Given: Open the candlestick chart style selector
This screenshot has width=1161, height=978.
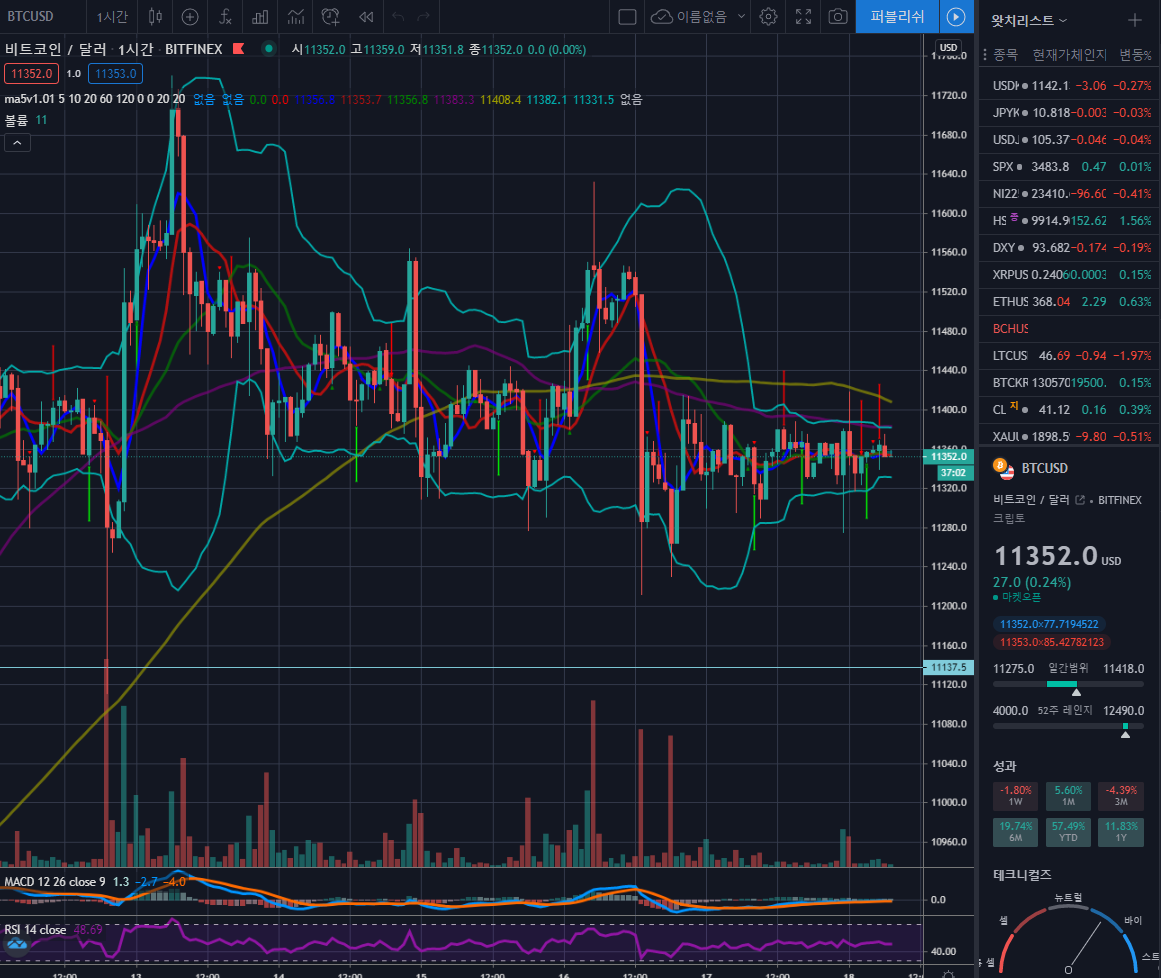Looking at the screenshot, I should [155, 16].
